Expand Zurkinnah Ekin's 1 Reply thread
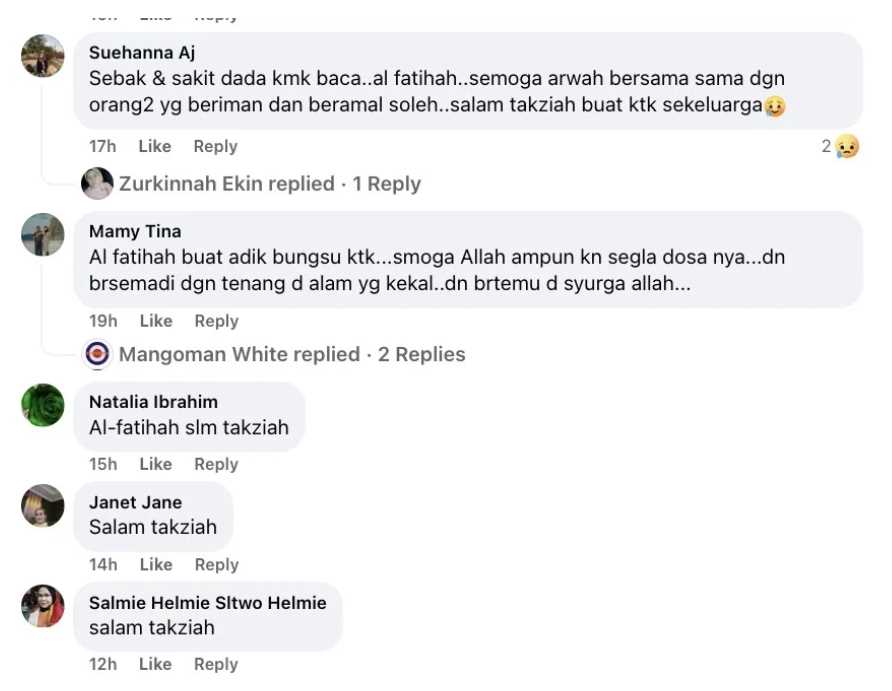 click(x=270, y=184)
